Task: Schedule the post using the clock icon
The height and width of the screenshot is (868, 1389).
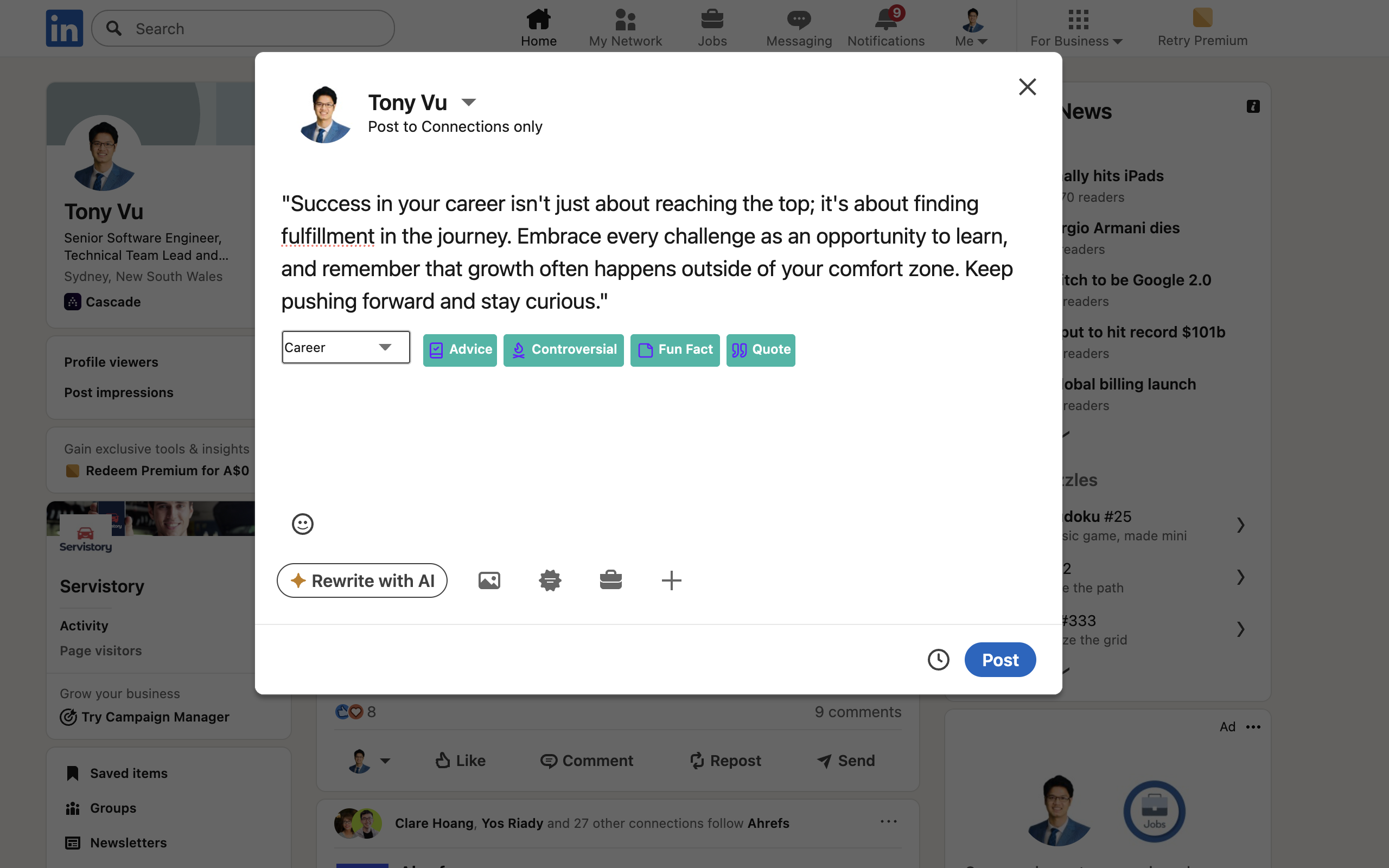Action: [x=939, y=660]
